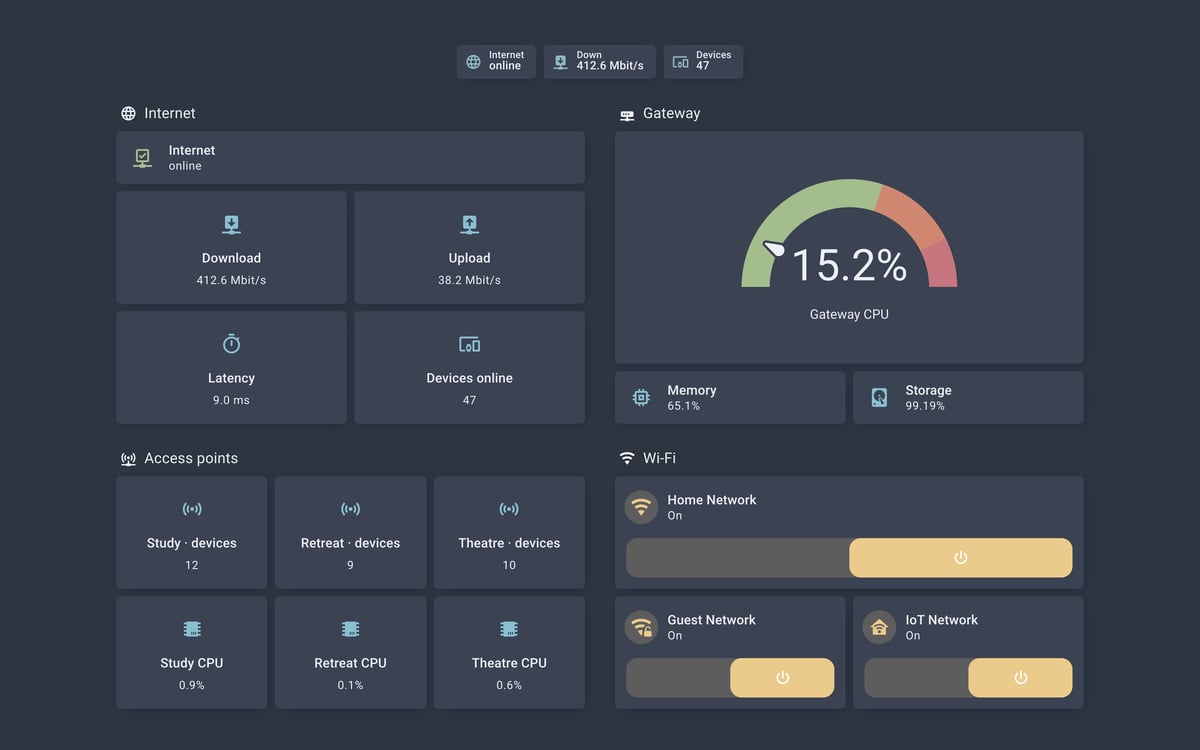
Task: Click the Wi-Fi icon beside Wi-Fi heading
Action: (627, 459)
